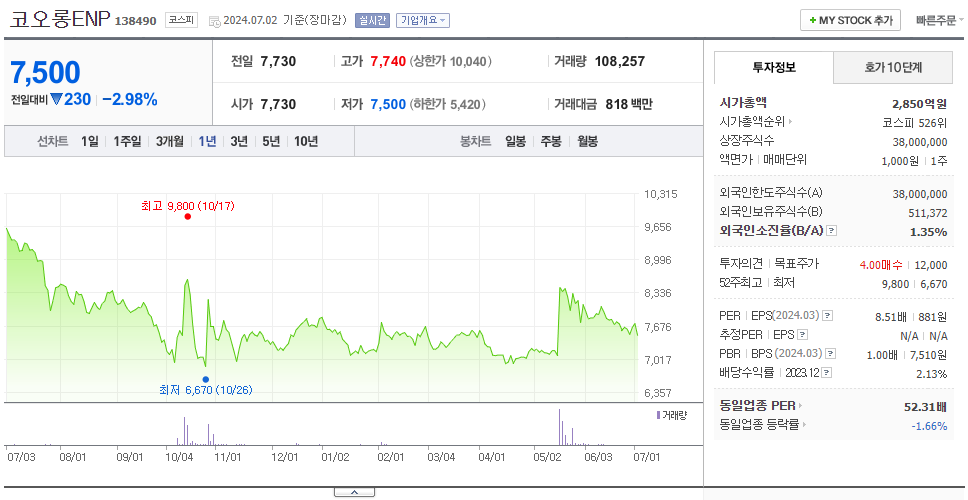Viewport: 968px width, 500px height.
Task: Open the 빠른주문 dropdown
Action: pyautogui.click(x=940, y=20)
